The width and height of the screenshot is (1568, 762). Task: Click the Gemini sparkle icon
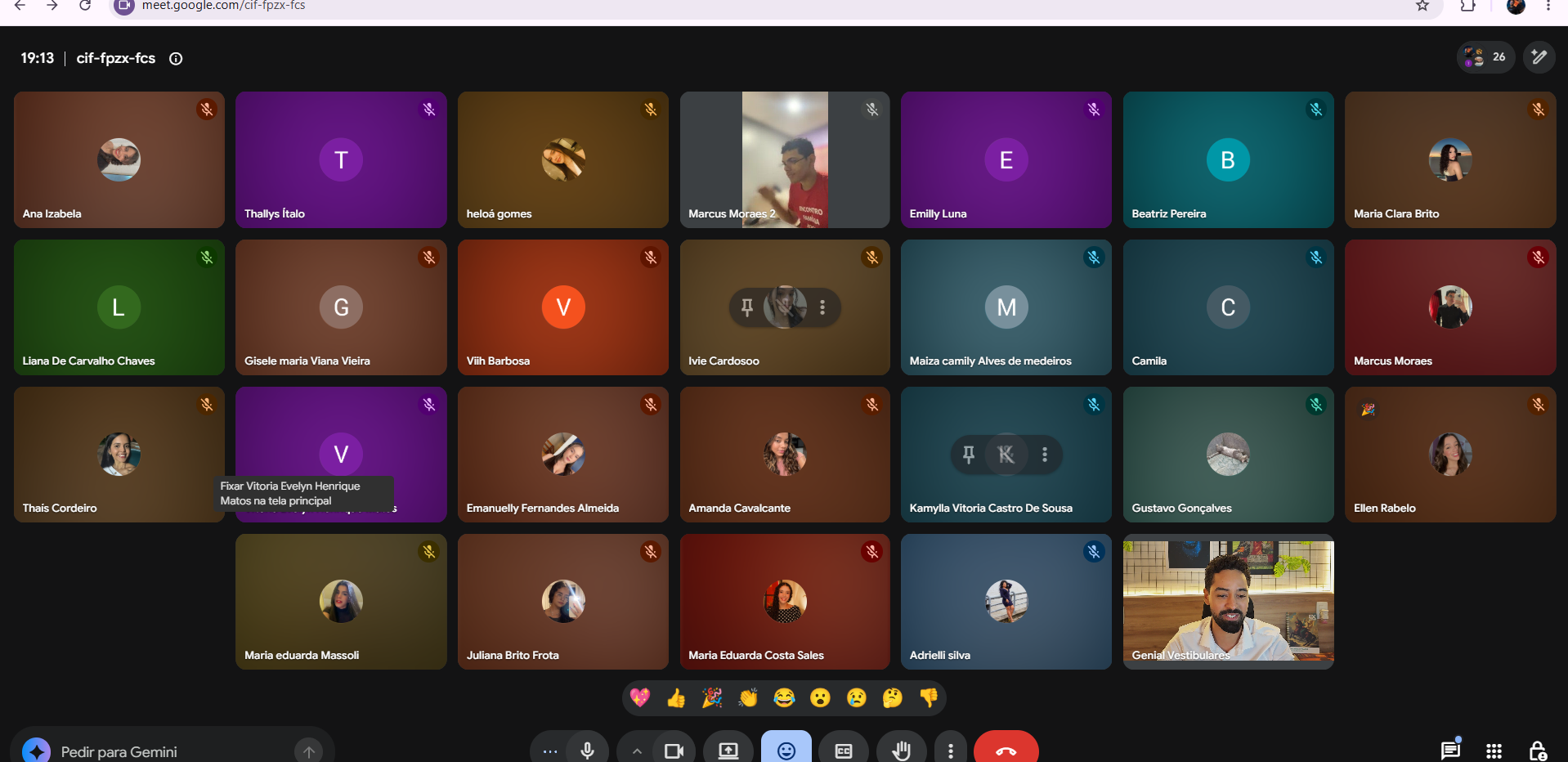tap(36, 751)
